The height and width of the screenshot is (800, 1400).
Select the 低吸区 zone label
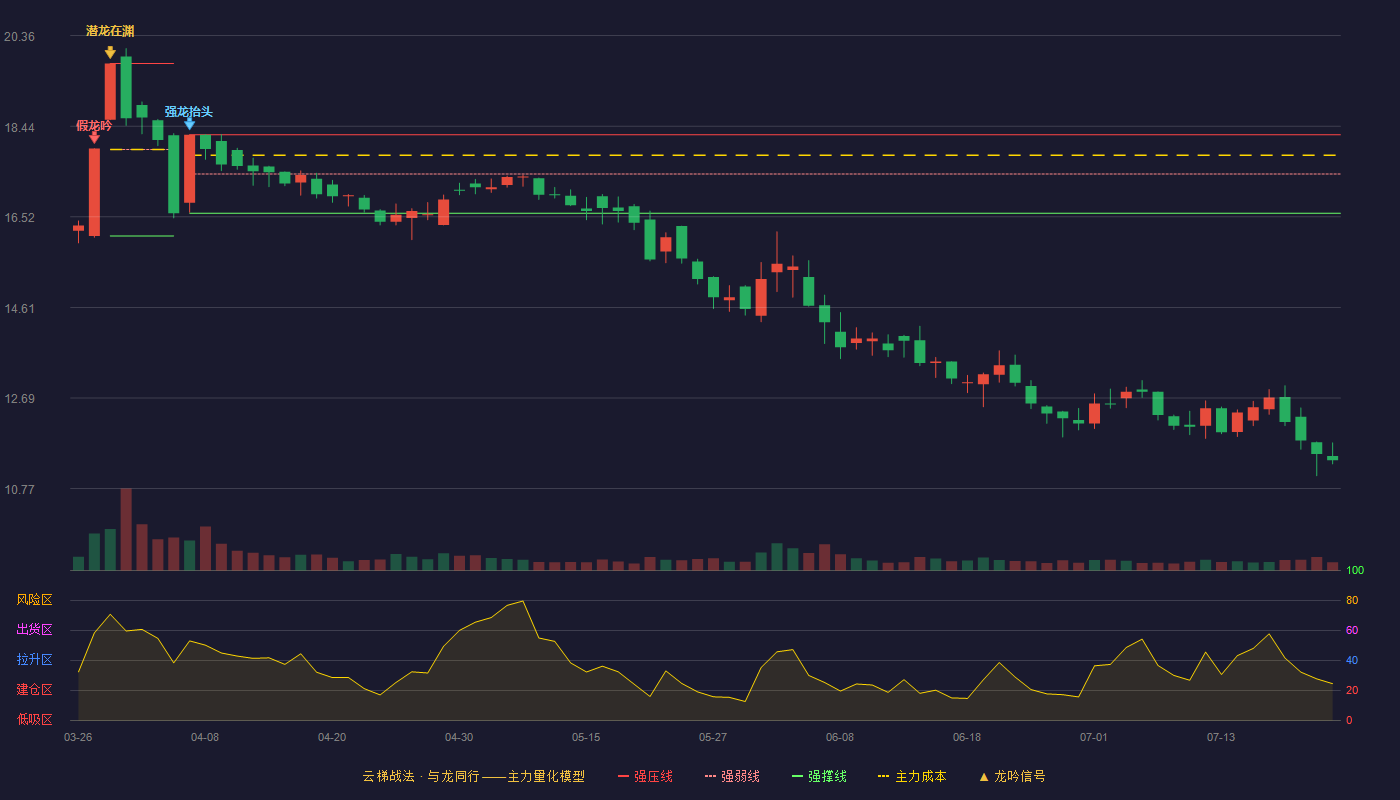[34, 719]
